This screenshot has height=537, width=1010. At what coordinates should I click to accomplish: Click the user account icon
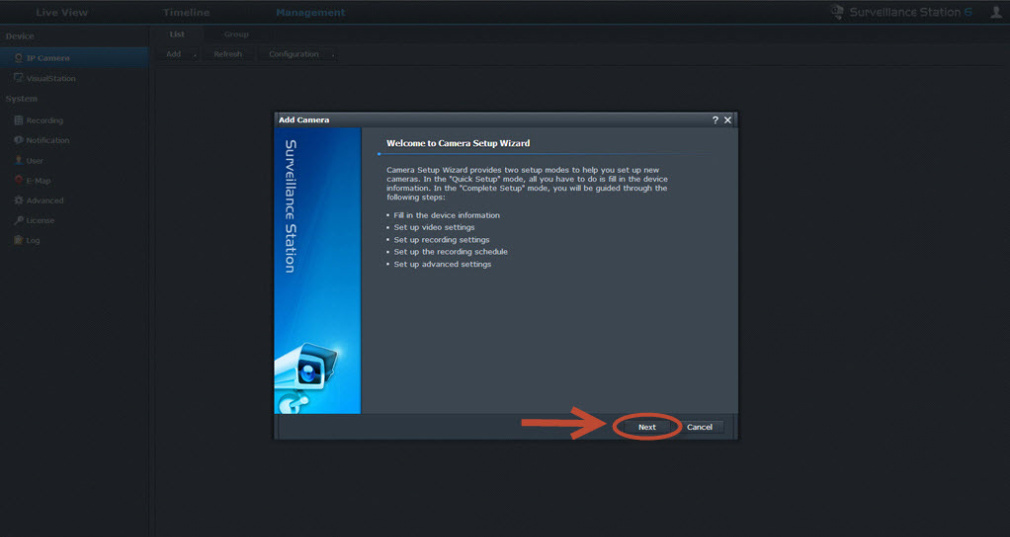[996, 12]
